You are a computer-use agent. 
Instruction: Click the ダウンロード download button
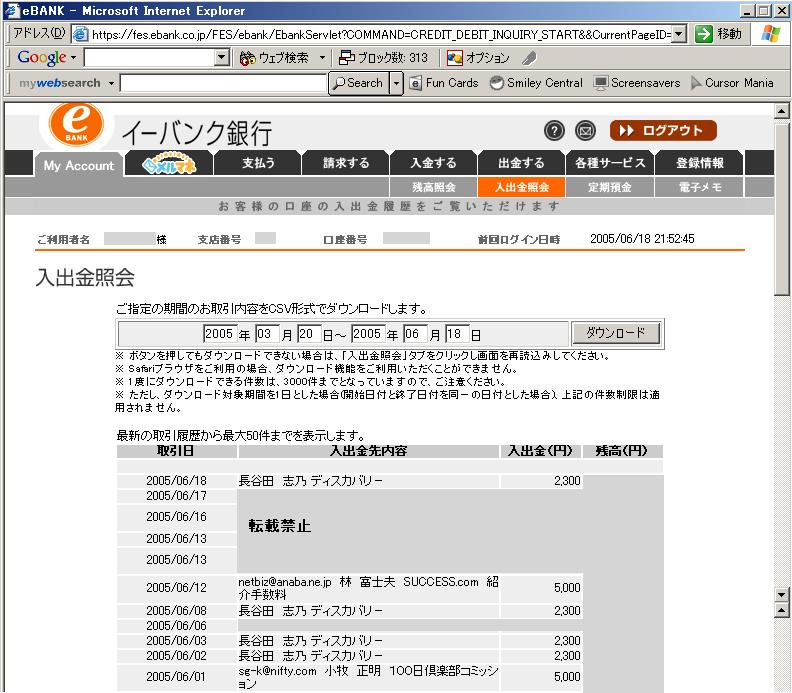point(615,333)
